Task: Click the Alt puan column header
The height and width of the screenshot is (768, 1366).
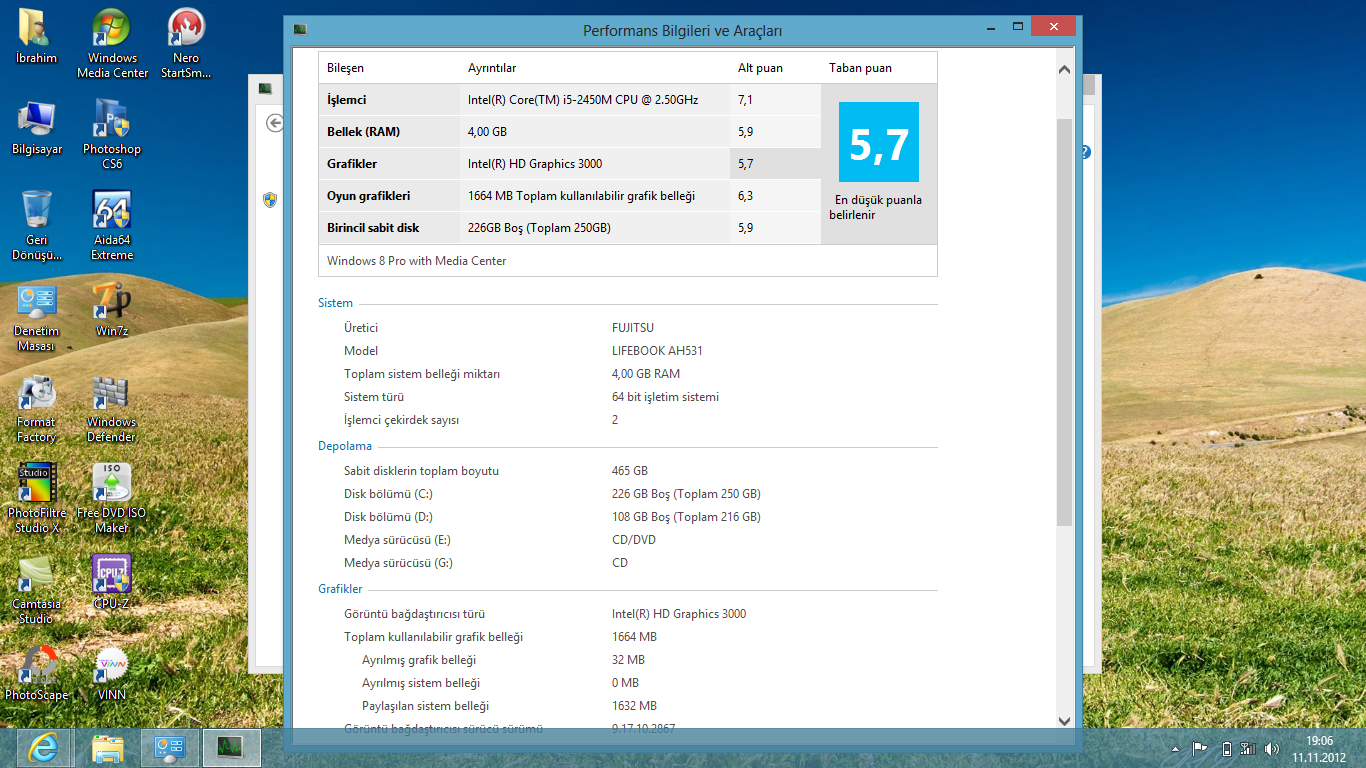Action: click(x=760, y=68)
